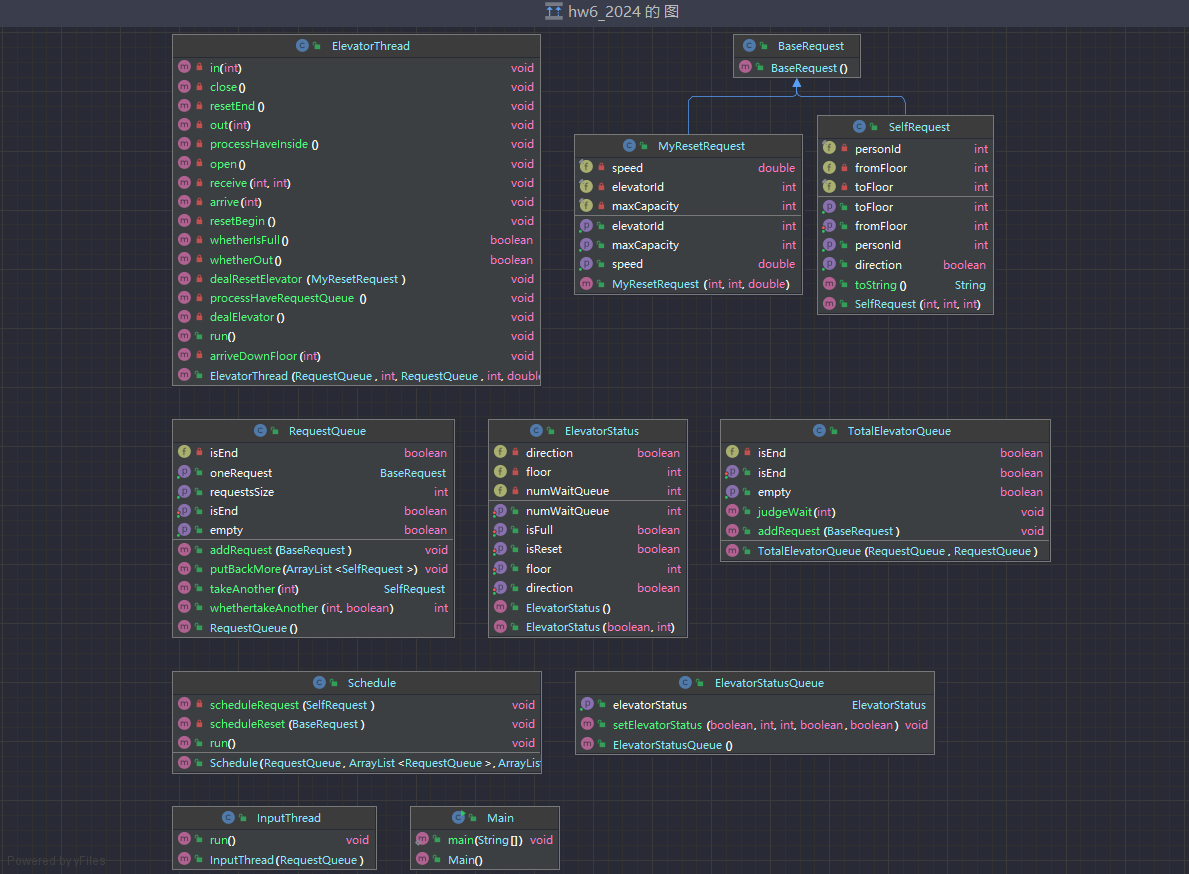Click the run() method in InputThread
Viewport: 1189px width, 874px height.
(274, 840)
